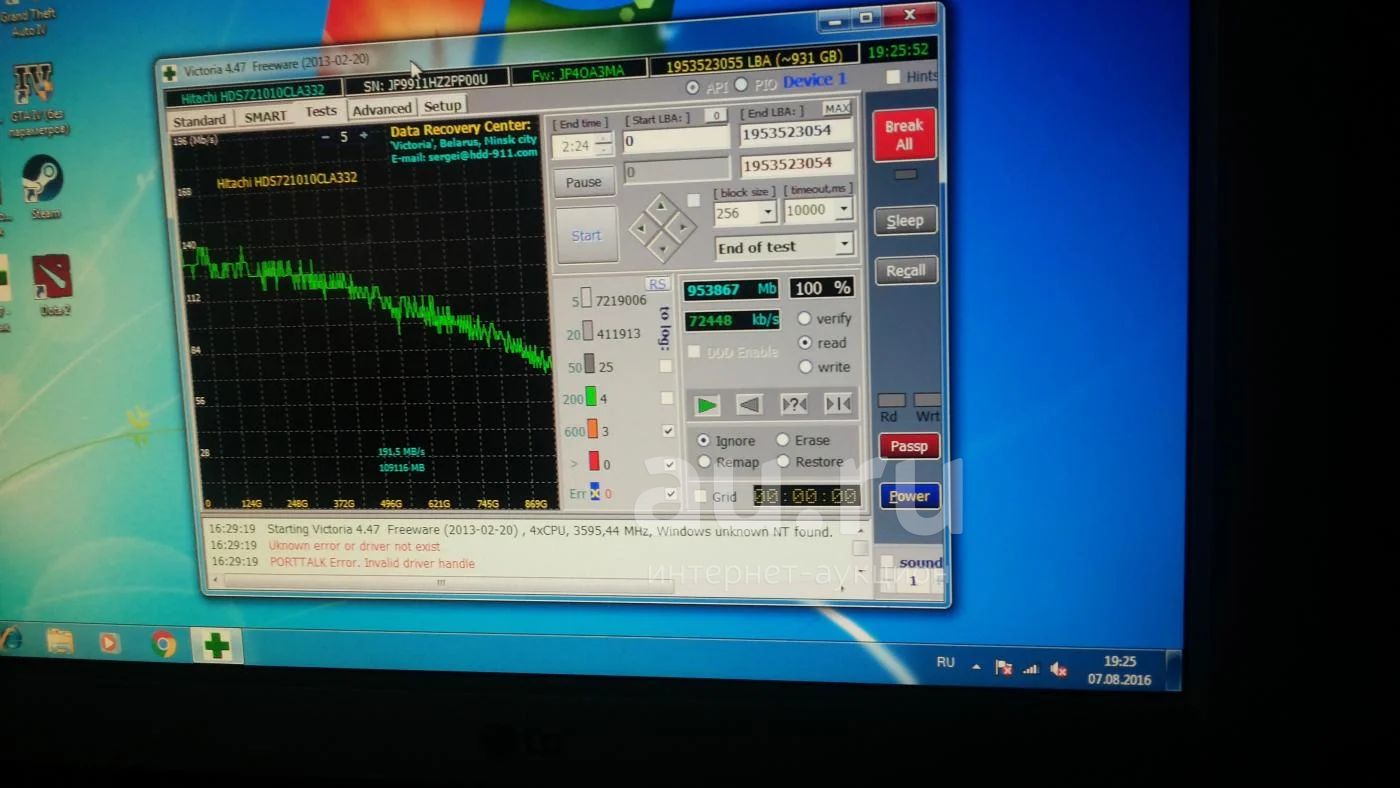Click the up arrow on navigation diamond
The height and width of the screenshot is (788, 1400).
[x=662, y=208]
